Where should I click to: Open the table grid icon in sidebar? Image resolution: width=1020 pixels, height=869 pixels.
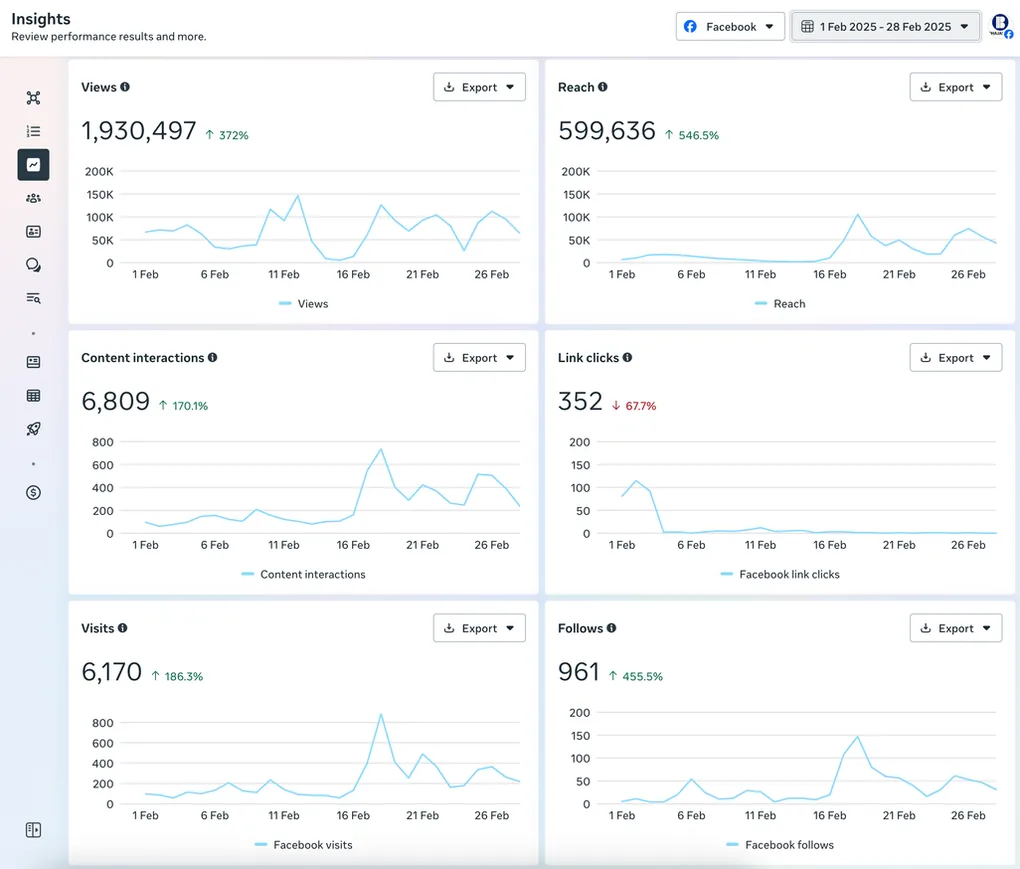(x=33, y=395)
